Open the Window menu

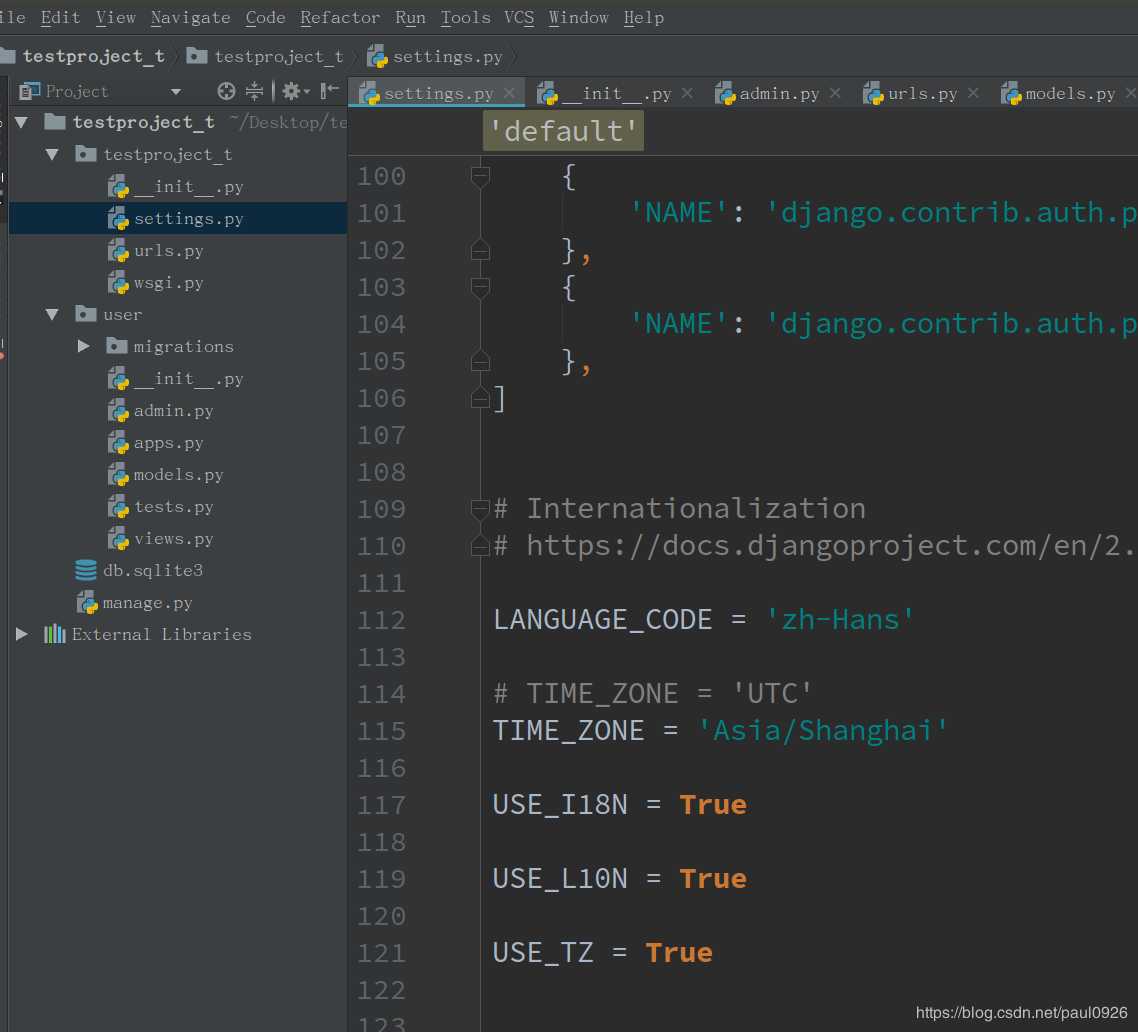coord(578,17)
